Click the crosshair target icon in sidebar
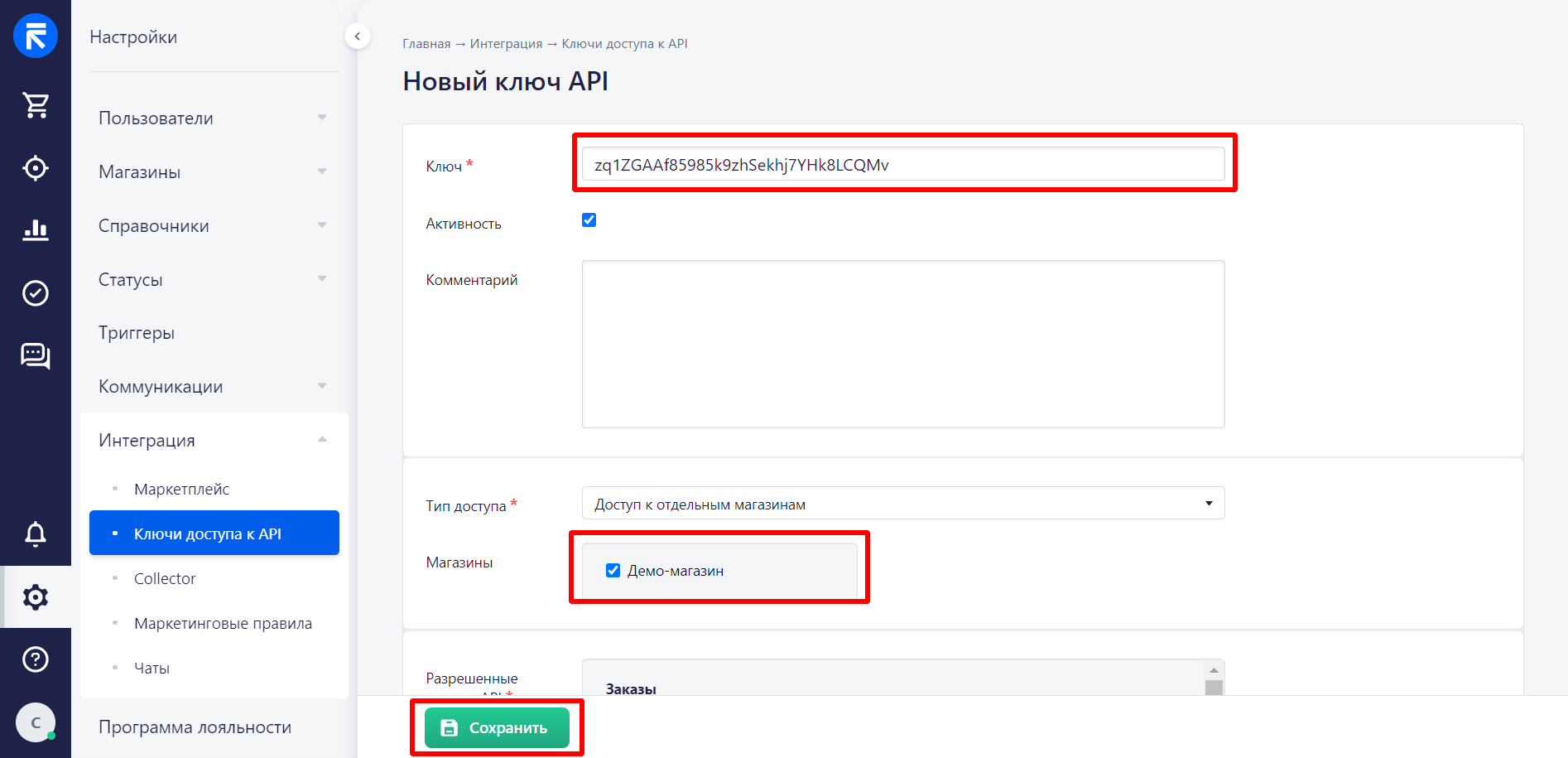Viewport: 1568px width, 758px height. [36, 168]
